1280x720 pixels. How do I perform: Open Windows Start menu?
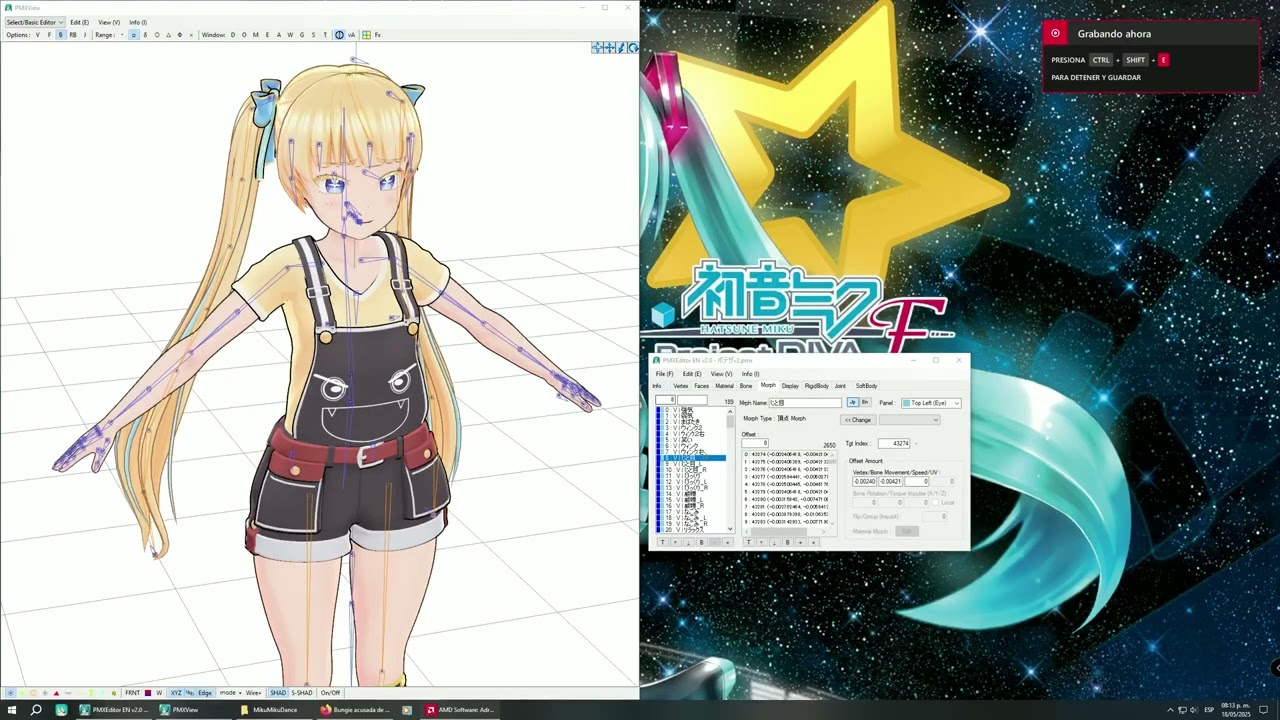10,710
